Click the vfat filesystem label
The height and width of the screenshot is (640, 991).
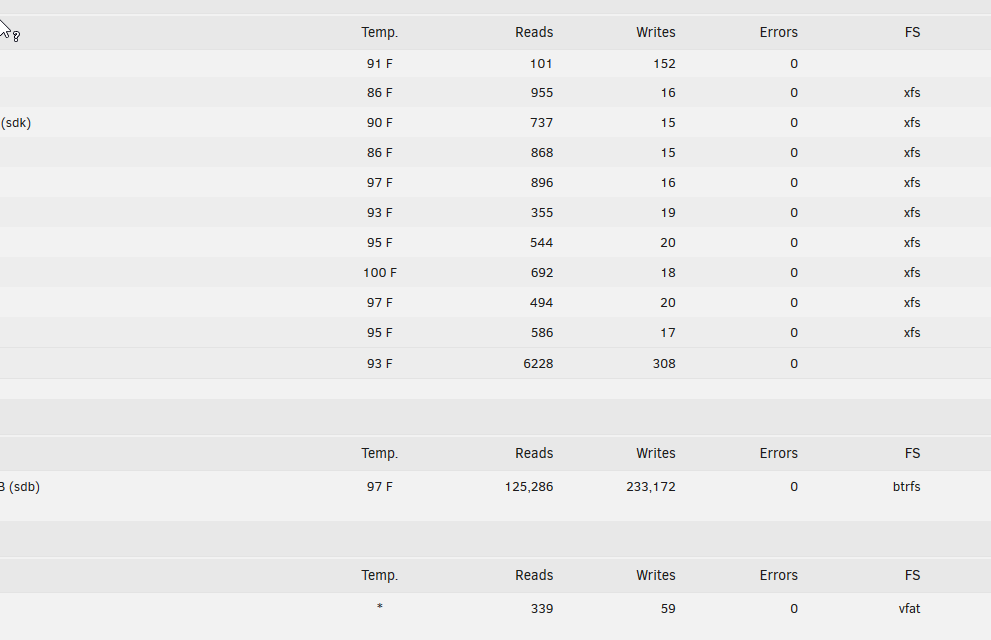pos(909,608)
